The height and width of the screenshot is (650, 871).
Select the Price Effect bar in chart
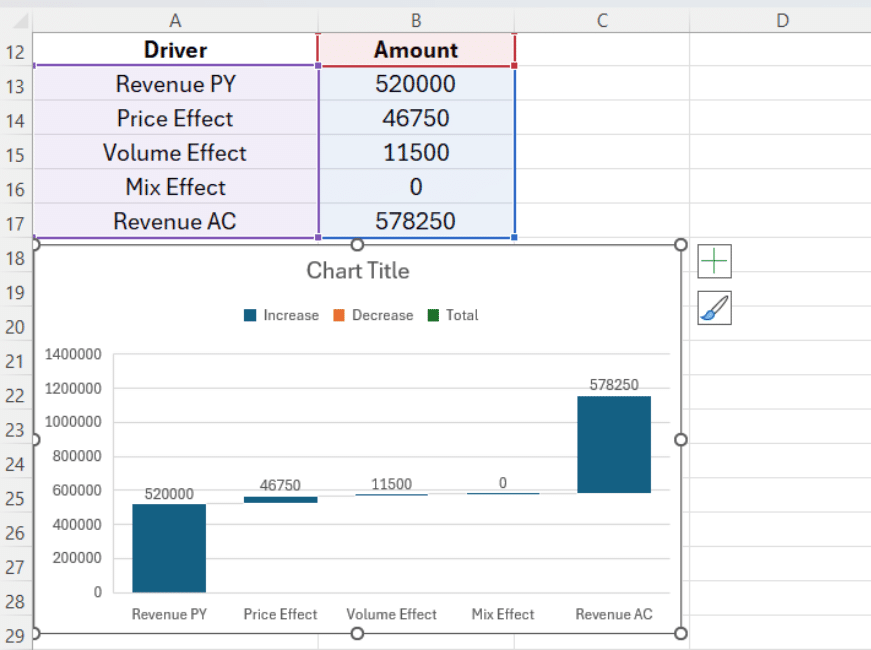pos(281,499)
